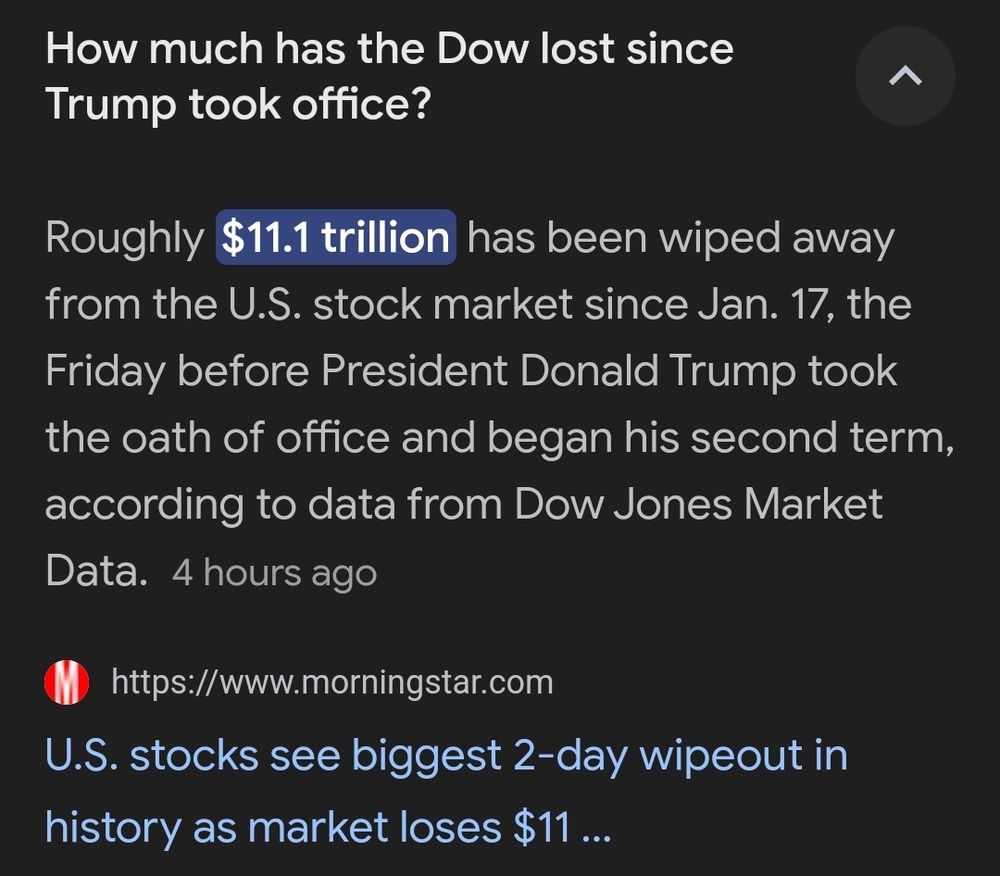This screenshot has width=1000, height=876.
Task: Click 'Trump took office?' heading line
Action: tap(238, 103)
